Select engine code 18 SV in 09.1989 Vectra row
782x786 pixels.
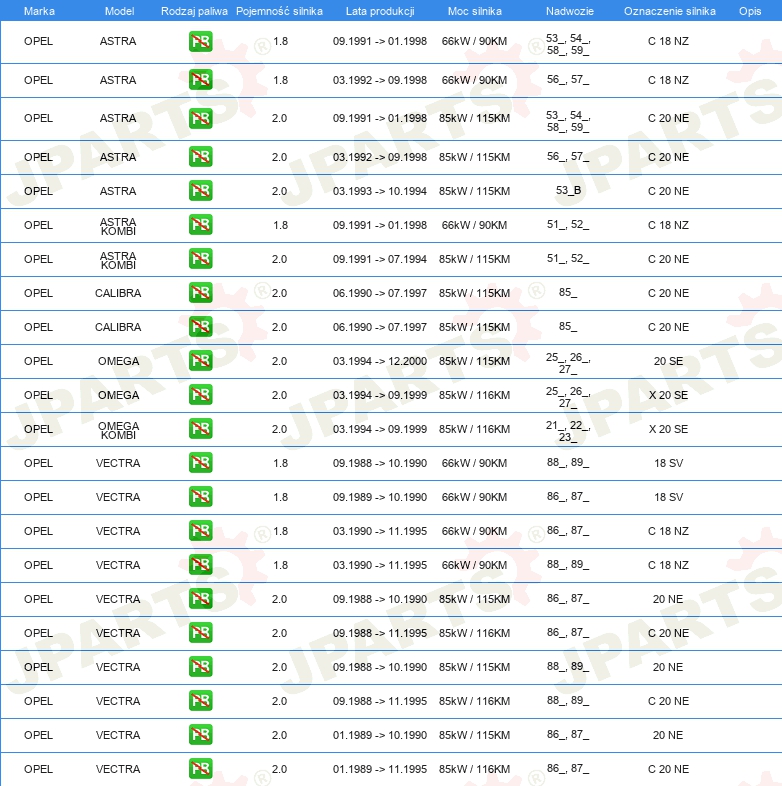pyautogui.click(x=668, y=497)
